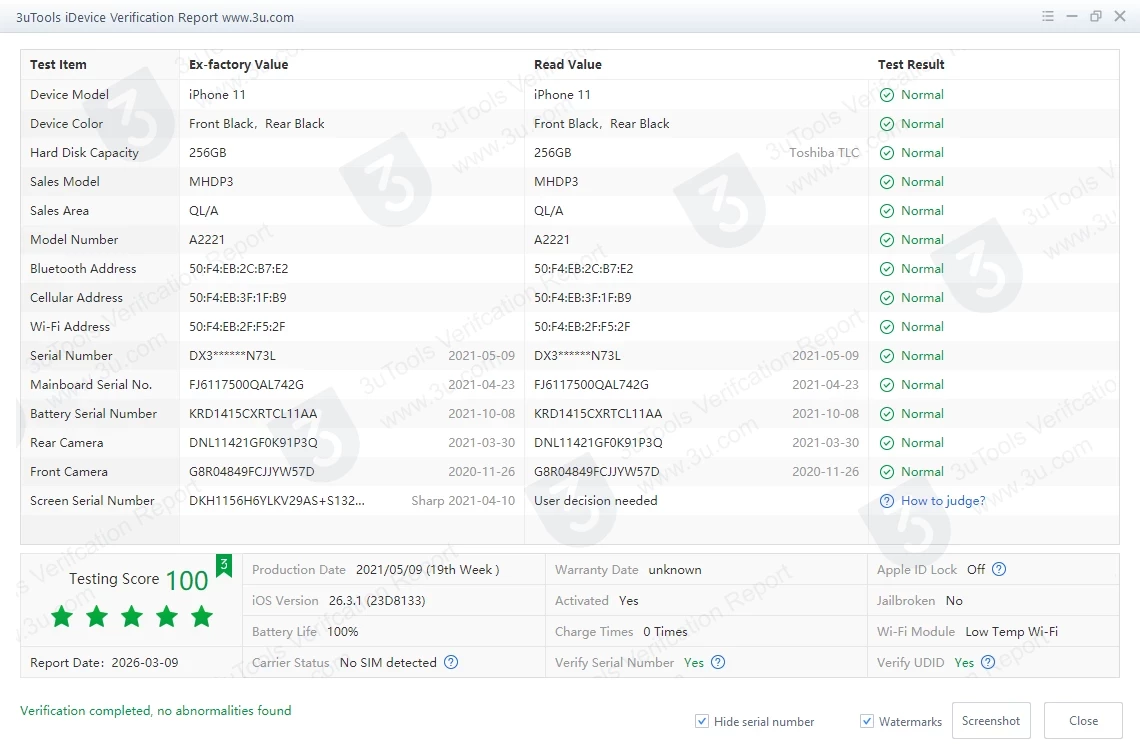Click the Test Item column header

(x=58, y=65)
